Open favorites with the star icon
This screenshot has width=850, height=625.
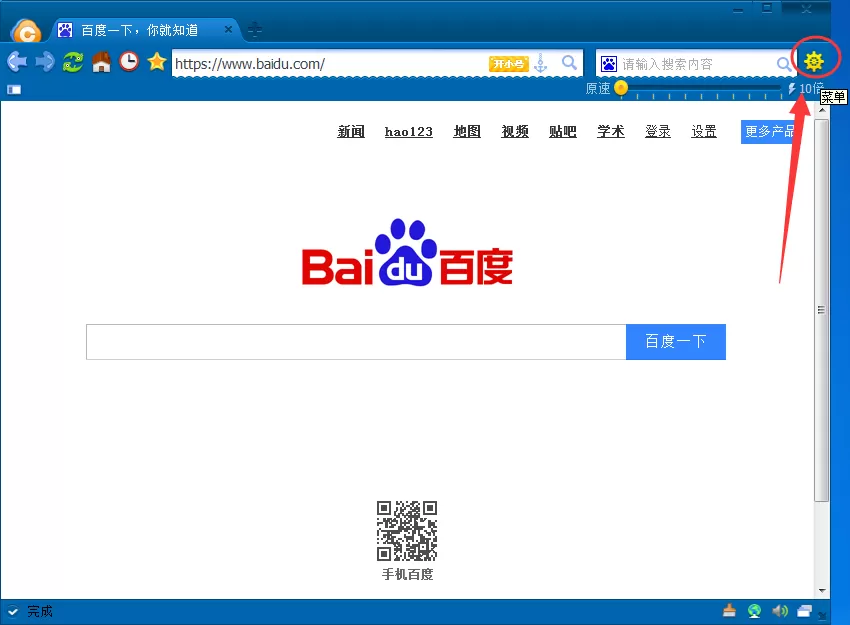pyautogui.click(x=157, y=61)
